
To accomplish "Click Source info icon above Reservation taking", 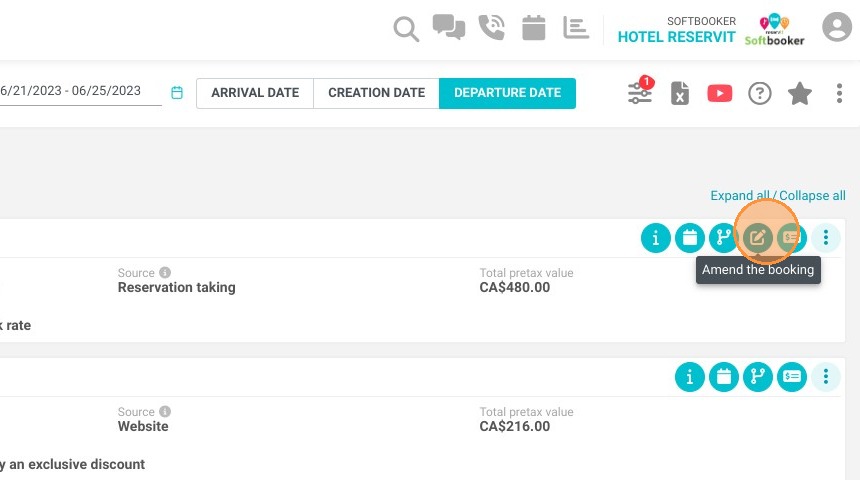I will click(x=165, y=272).
